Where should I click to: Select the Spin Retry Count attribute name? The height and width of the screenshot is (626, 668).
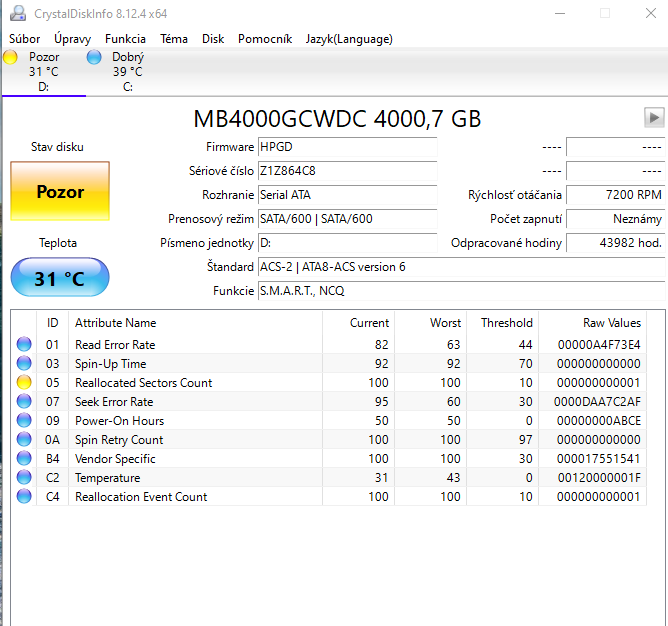click(119, 439)
